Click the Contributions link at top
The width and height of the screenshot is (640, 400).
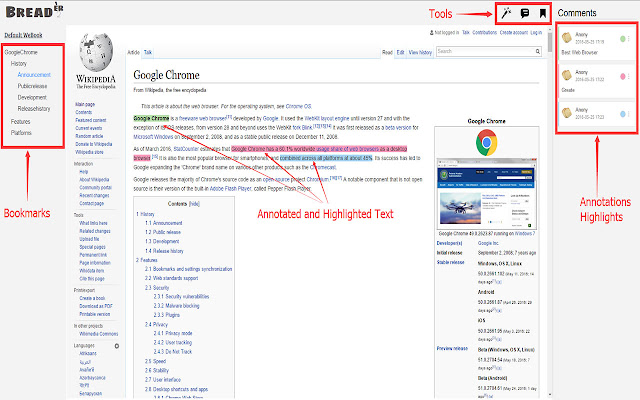pos(484,32)
